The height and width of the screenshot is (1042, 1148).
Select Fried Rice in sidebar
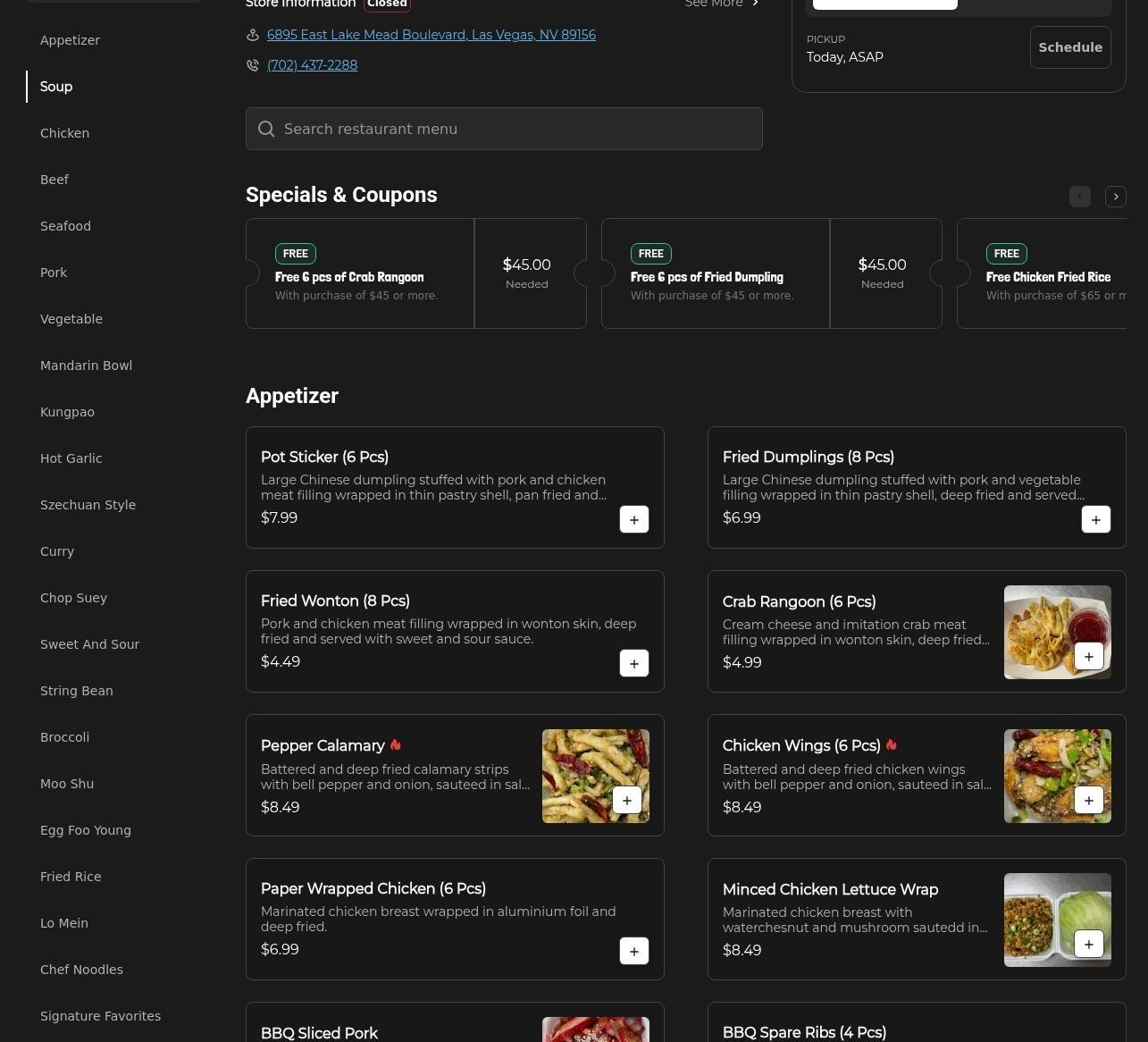71,877
